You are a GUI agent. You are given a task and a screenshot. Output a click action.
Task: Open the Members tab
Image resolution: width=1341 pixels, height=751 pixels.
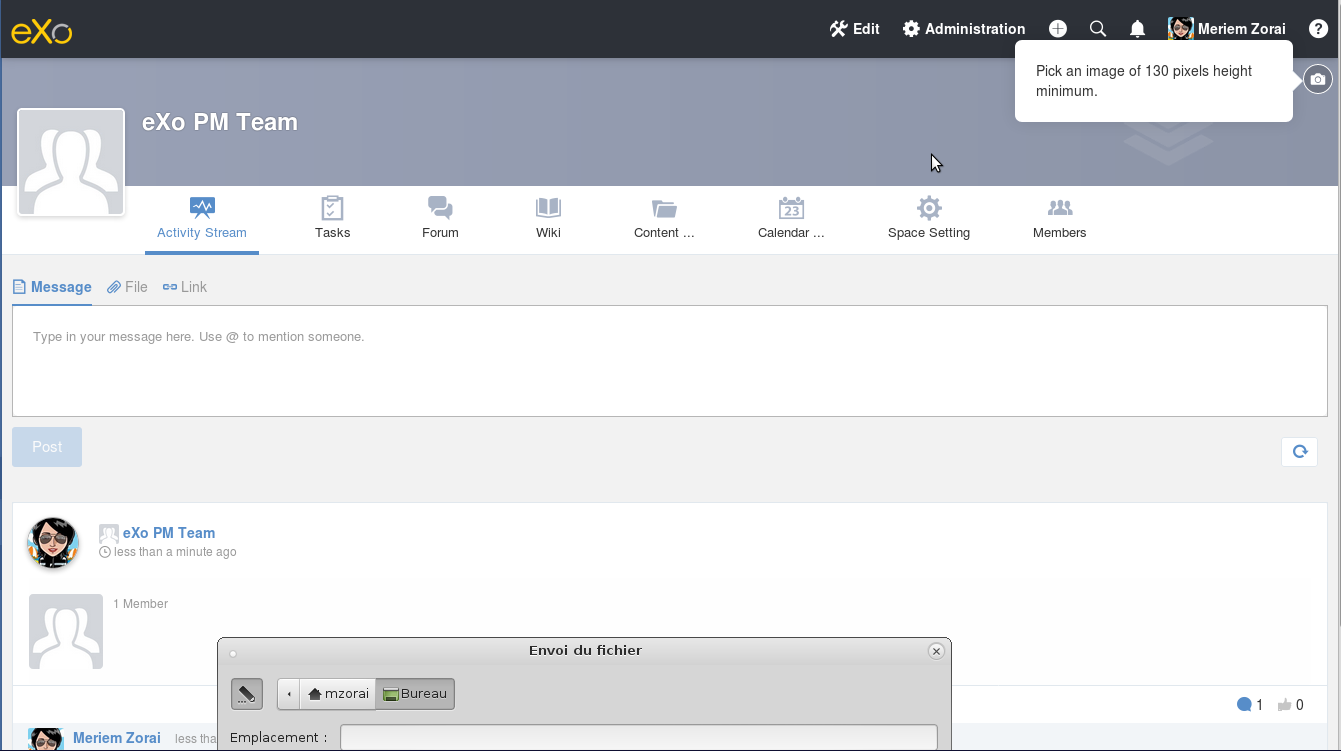pyautogui.click(x=1060, y=219)
